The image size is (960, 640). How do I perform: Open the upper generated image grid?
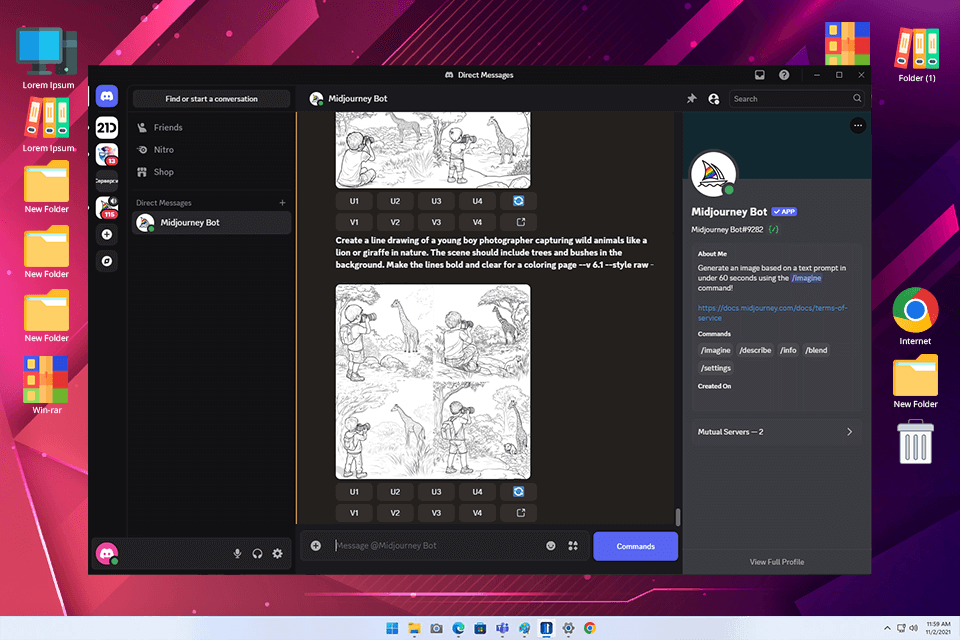pos(433,150)
